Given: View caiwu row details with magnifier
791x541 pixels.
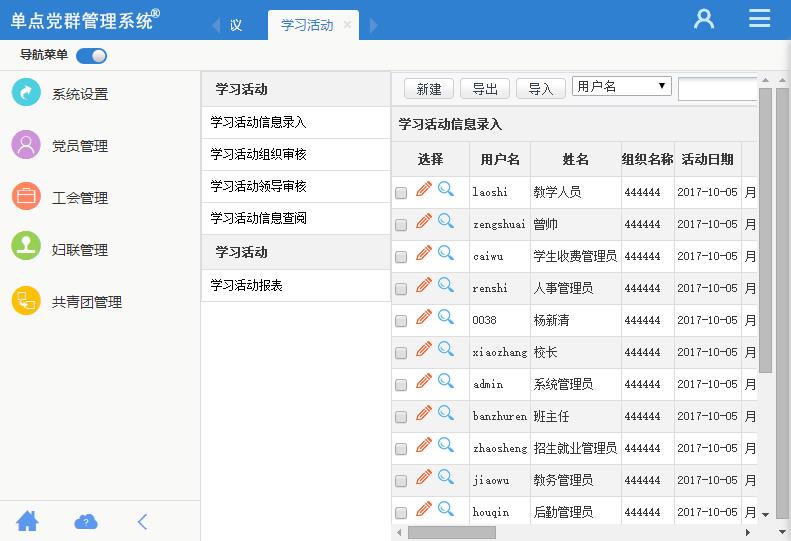Looking at the screenshot, I should pos(446,253).
